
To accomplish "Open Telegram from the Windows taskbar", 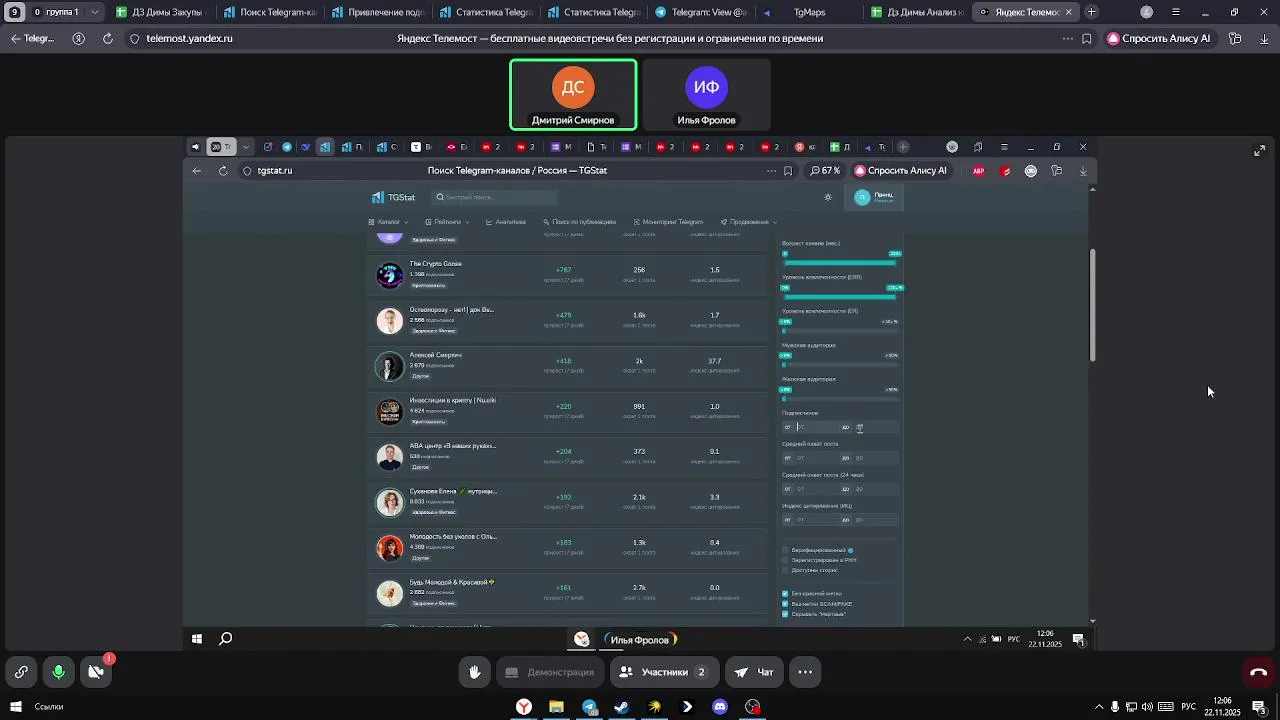I will tap(589, 707).
